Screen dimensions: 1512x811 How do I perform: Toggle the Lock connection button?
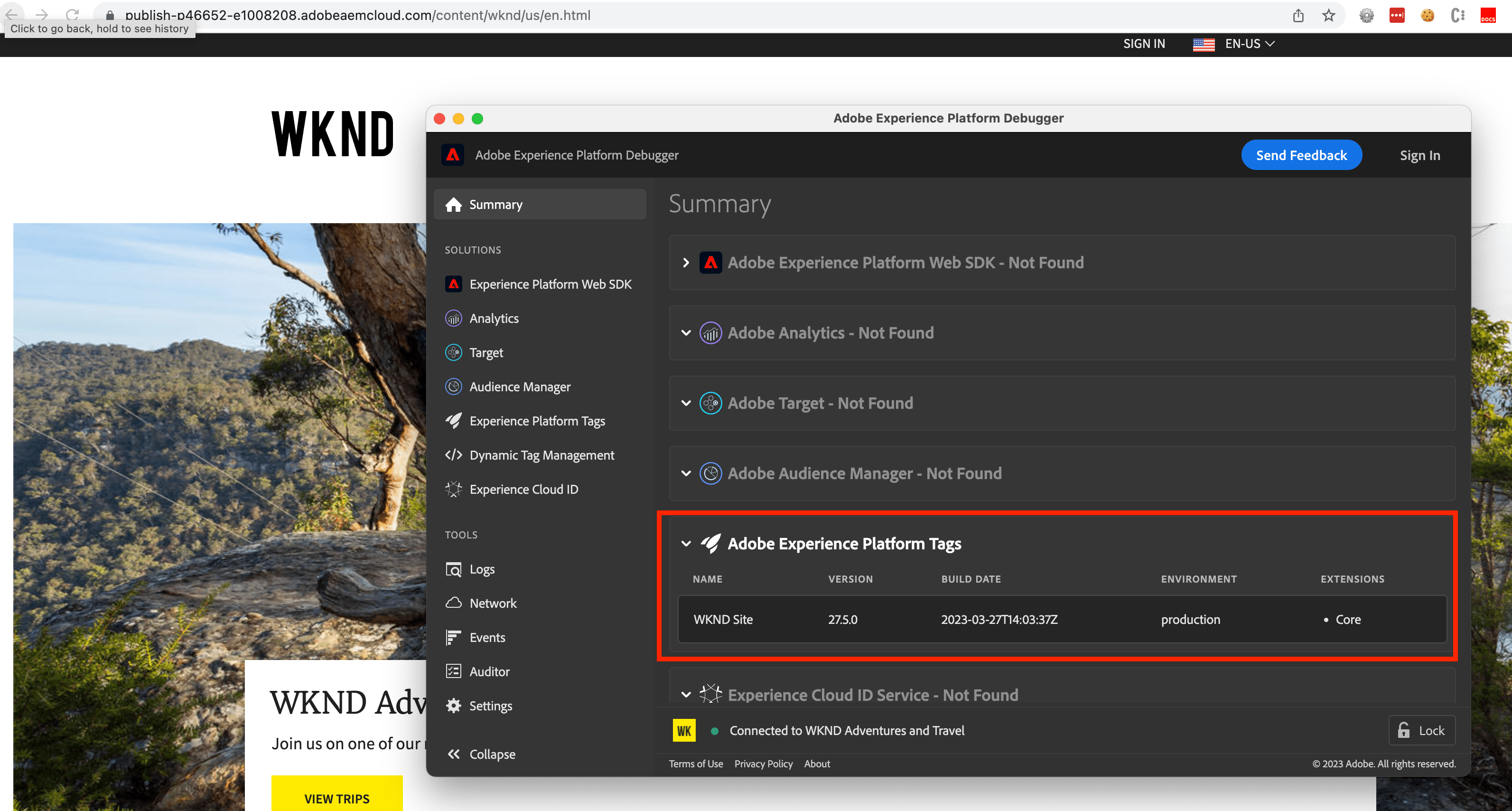(x=1421, y=731)
